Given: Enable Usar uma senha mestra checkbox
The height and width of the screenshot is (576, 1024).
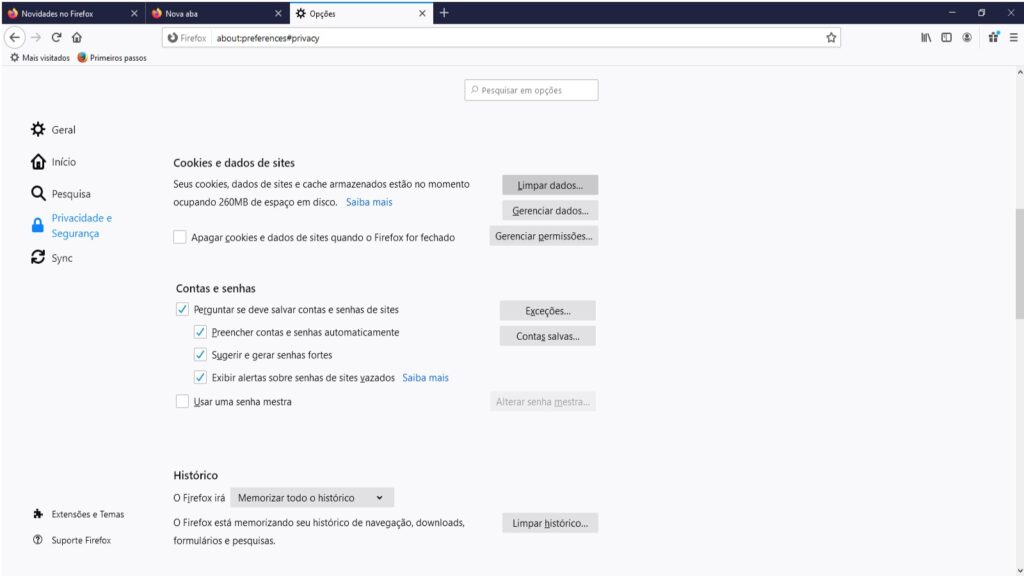Looking at the screenshot, I should 182,401.
